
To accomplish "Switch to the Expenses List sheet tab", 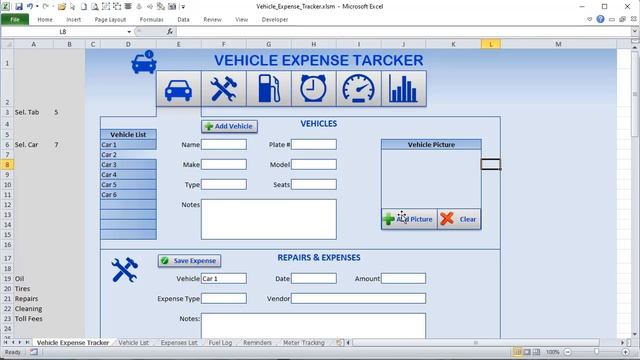I will (179, 343).
